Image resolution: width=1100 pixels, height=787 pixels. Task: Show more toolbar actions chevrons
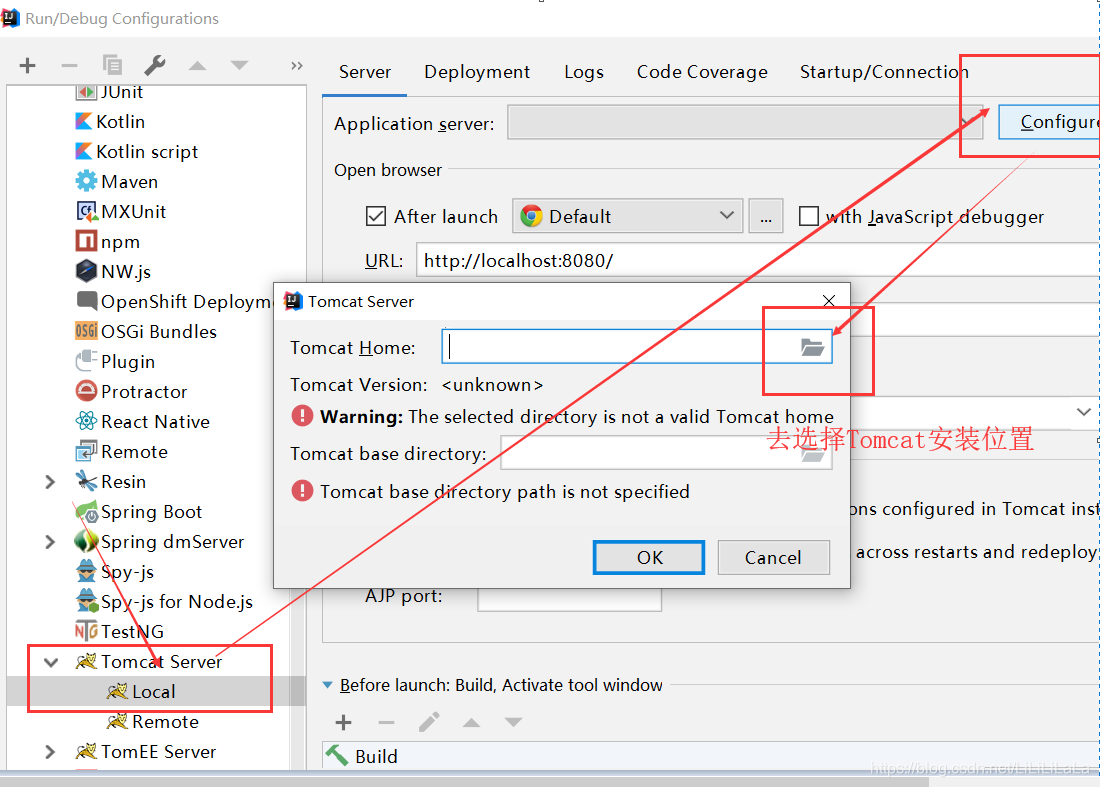[x=297, y=66]
